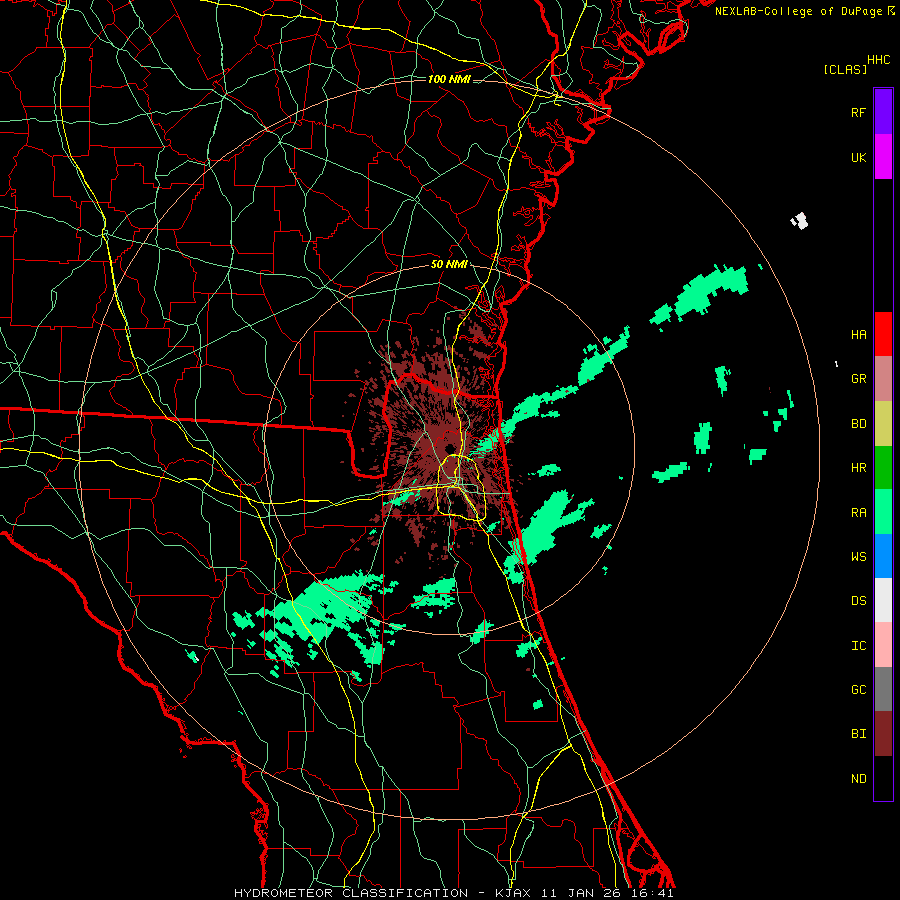Click the 'KJAX' station identifier in caption
The height and width of the screenshot is (900, 900).
pyautogui.click(x=513, y=893)
